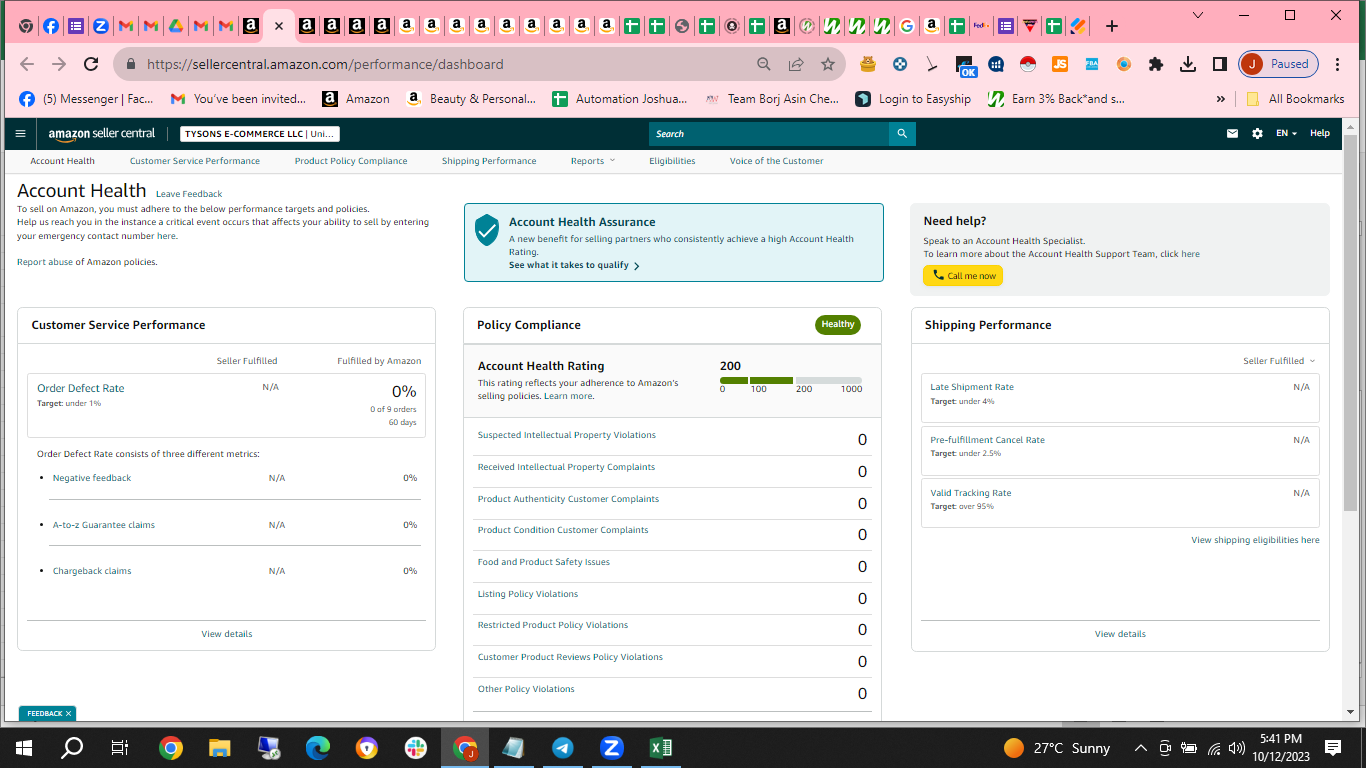
Task: Open Chrome downloads icon
Action: 1188,64
